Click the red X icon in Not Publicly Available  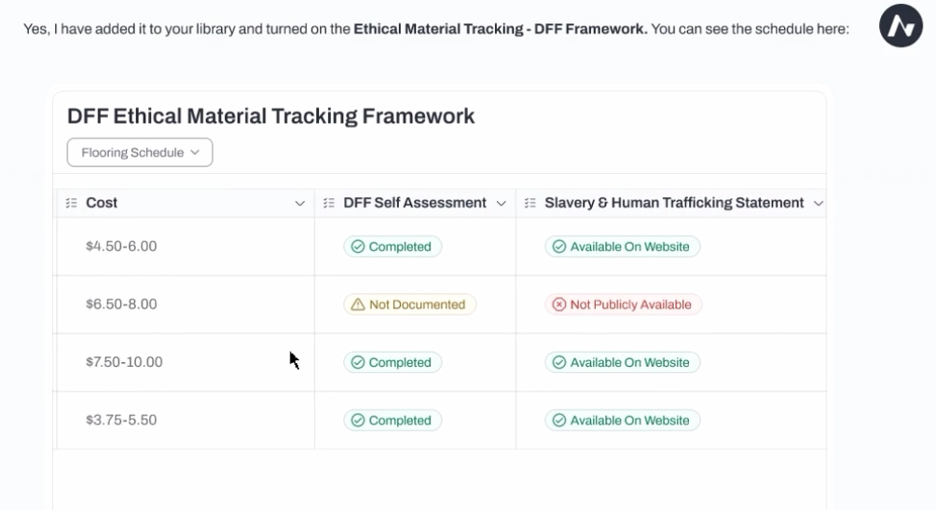(x=559, y=305)
